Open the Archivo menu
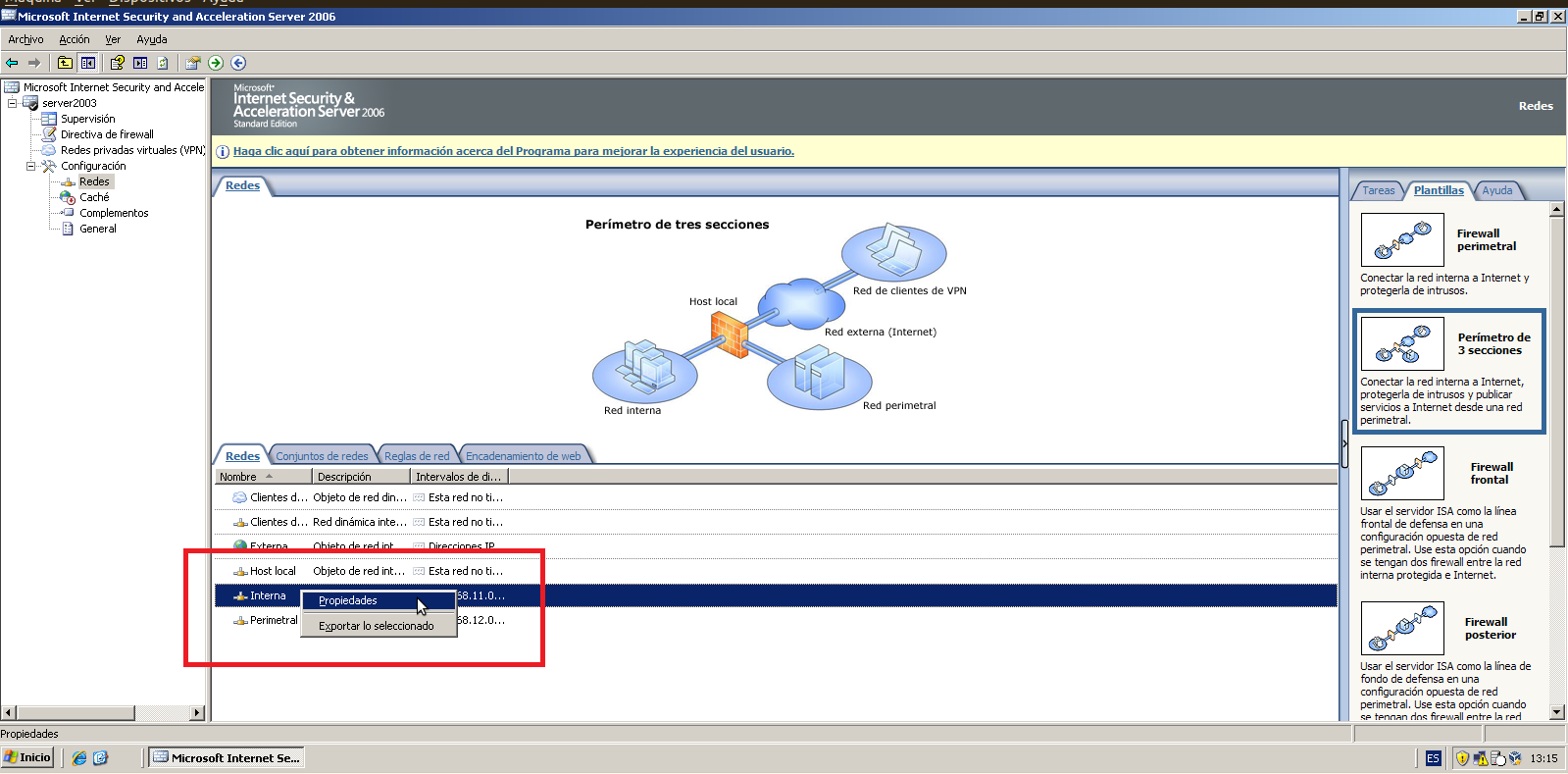The width and height of the screenshot is (1568, 774). click(25, 39)
